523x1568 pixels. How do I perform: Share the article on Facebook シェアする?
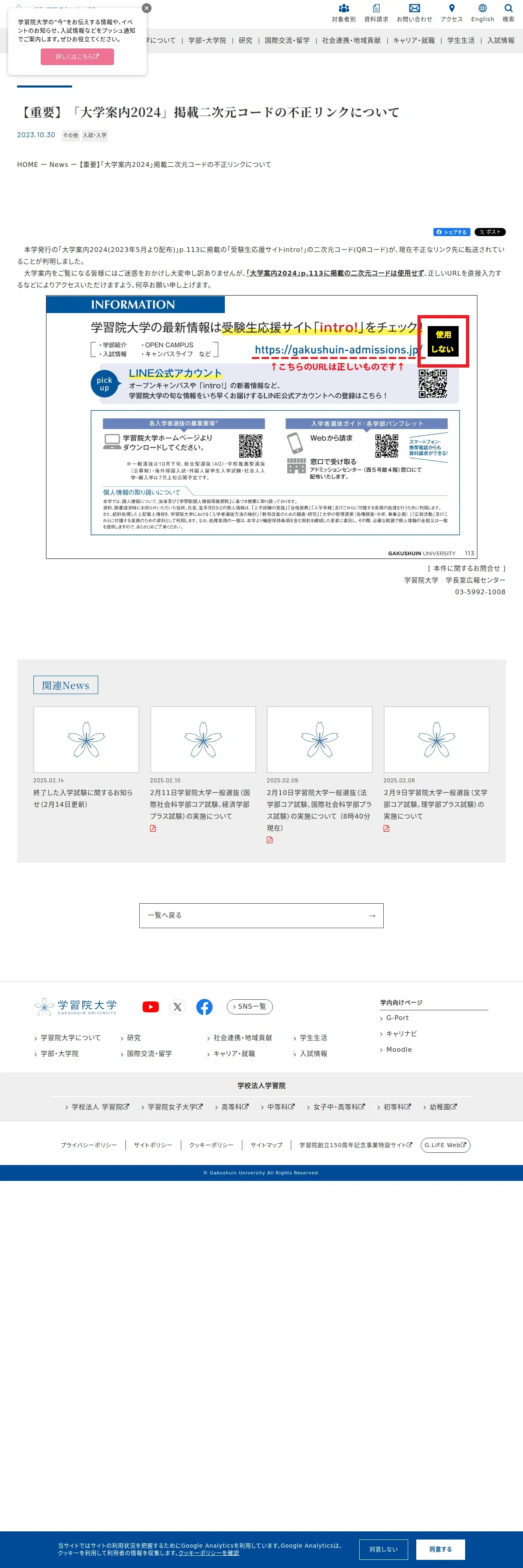pos(451,232)
